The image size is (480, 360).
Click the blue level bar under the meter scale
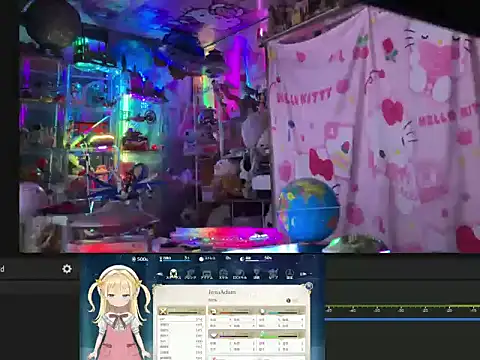pyautogui.click(x=402, y=319)
